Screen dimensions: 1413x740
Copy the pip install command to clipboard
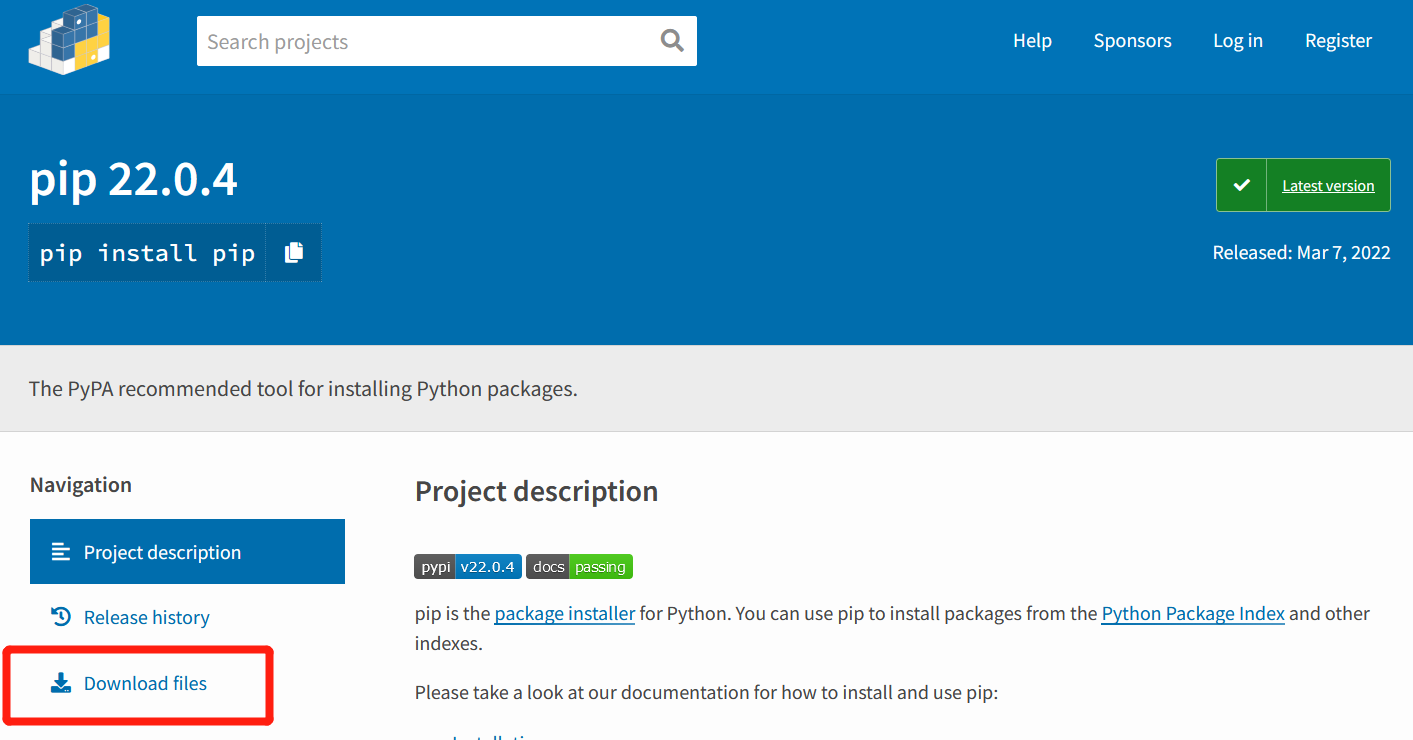click(293, 253)
